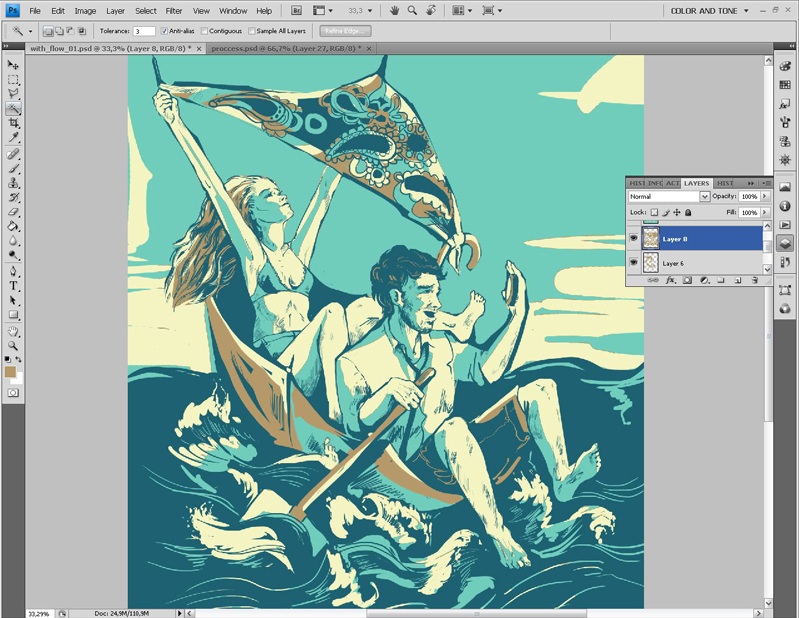
Task: Select the Crop tool
Action: [13, 122]
